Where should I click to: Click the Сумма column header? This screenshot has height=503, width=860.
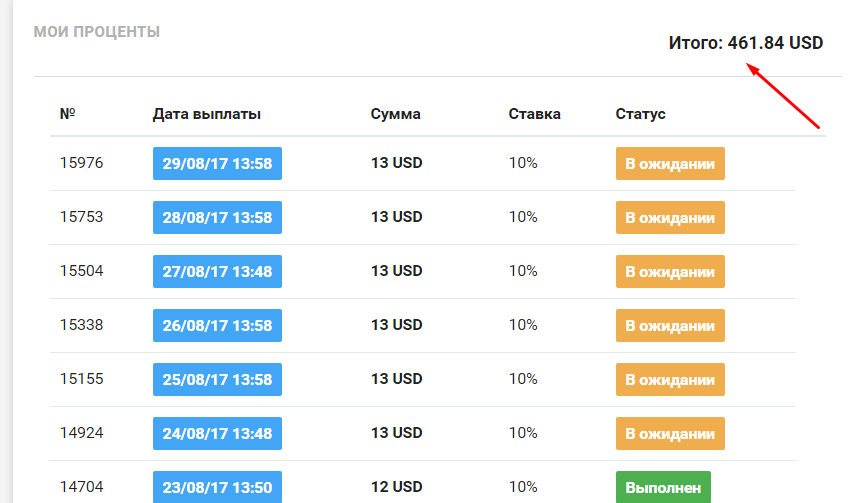pyautogui.click(x=395, y=114)
